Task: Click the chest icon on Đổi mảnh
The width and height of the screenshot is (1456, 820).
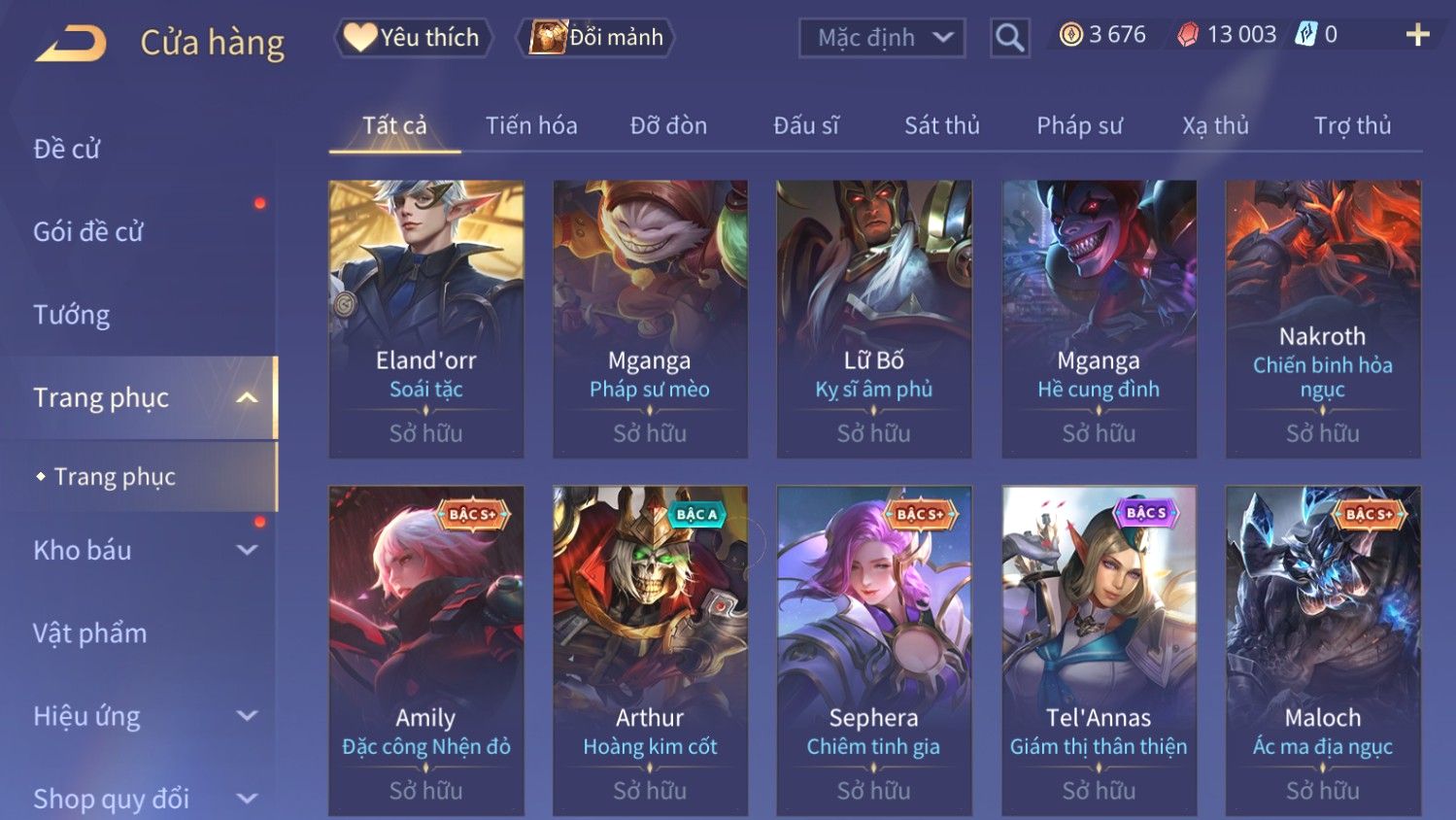Action: click(x=548, y=37)
